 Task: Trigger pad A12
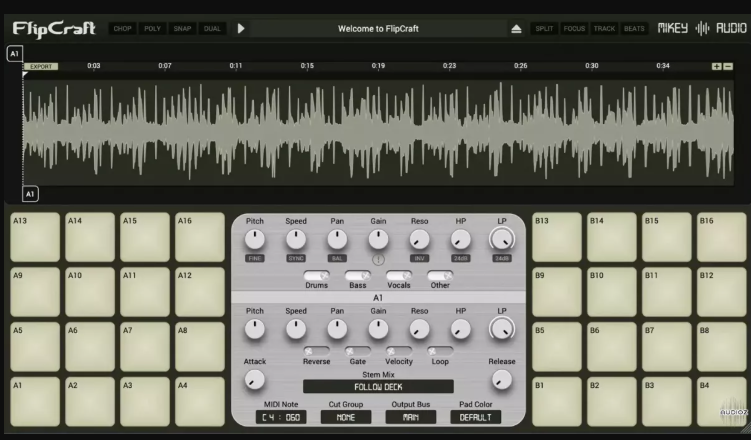pos(200,292)
